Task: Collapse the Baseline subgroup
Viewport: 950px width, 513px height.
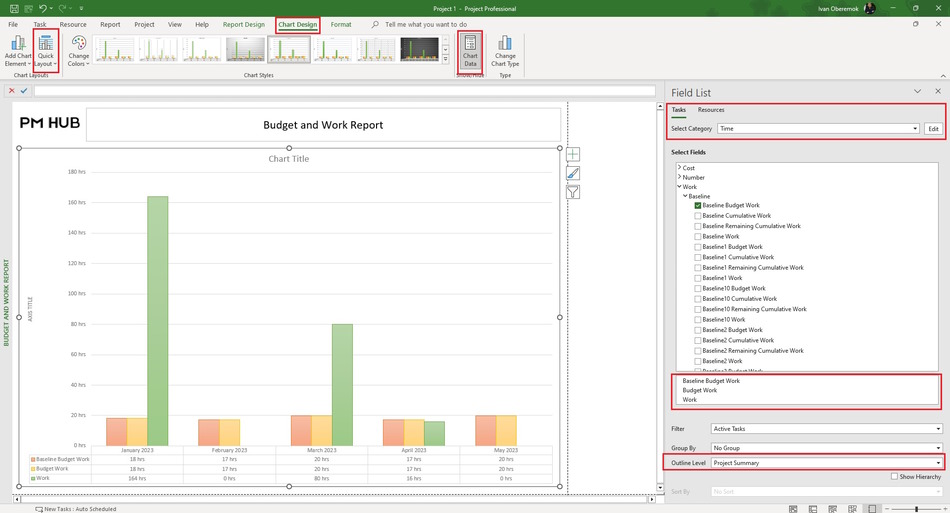Action: [x=685, y=196]
